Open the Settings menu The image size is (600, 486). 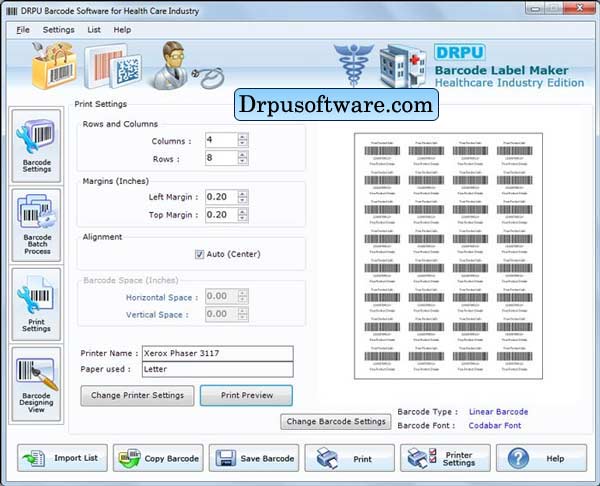coord(59,30)
